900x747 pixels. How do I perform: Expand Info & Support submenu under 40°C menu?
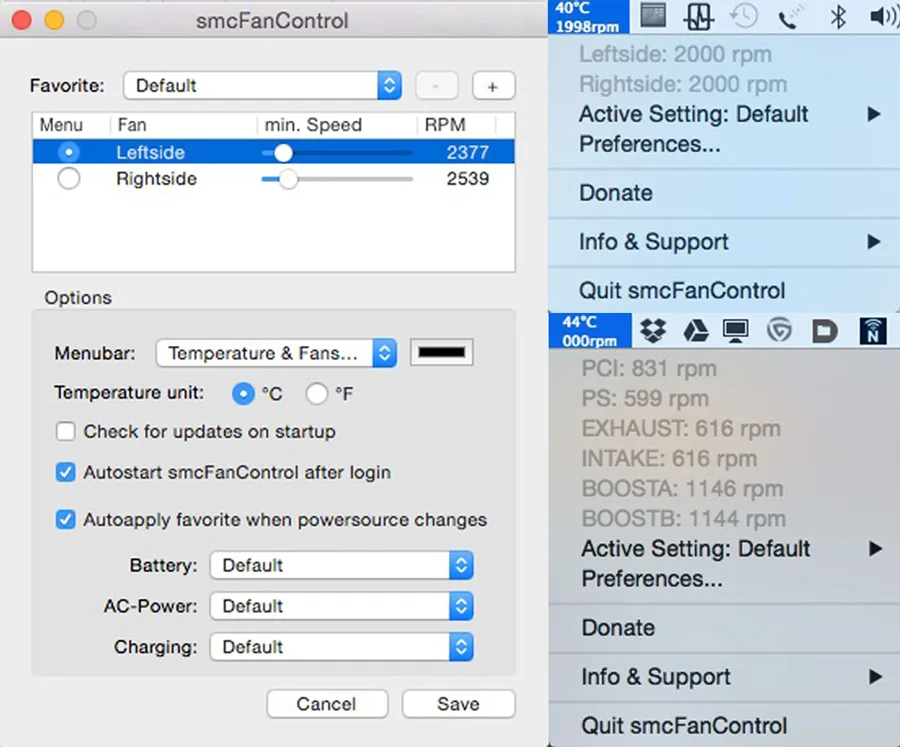click(x=724, y=242)
